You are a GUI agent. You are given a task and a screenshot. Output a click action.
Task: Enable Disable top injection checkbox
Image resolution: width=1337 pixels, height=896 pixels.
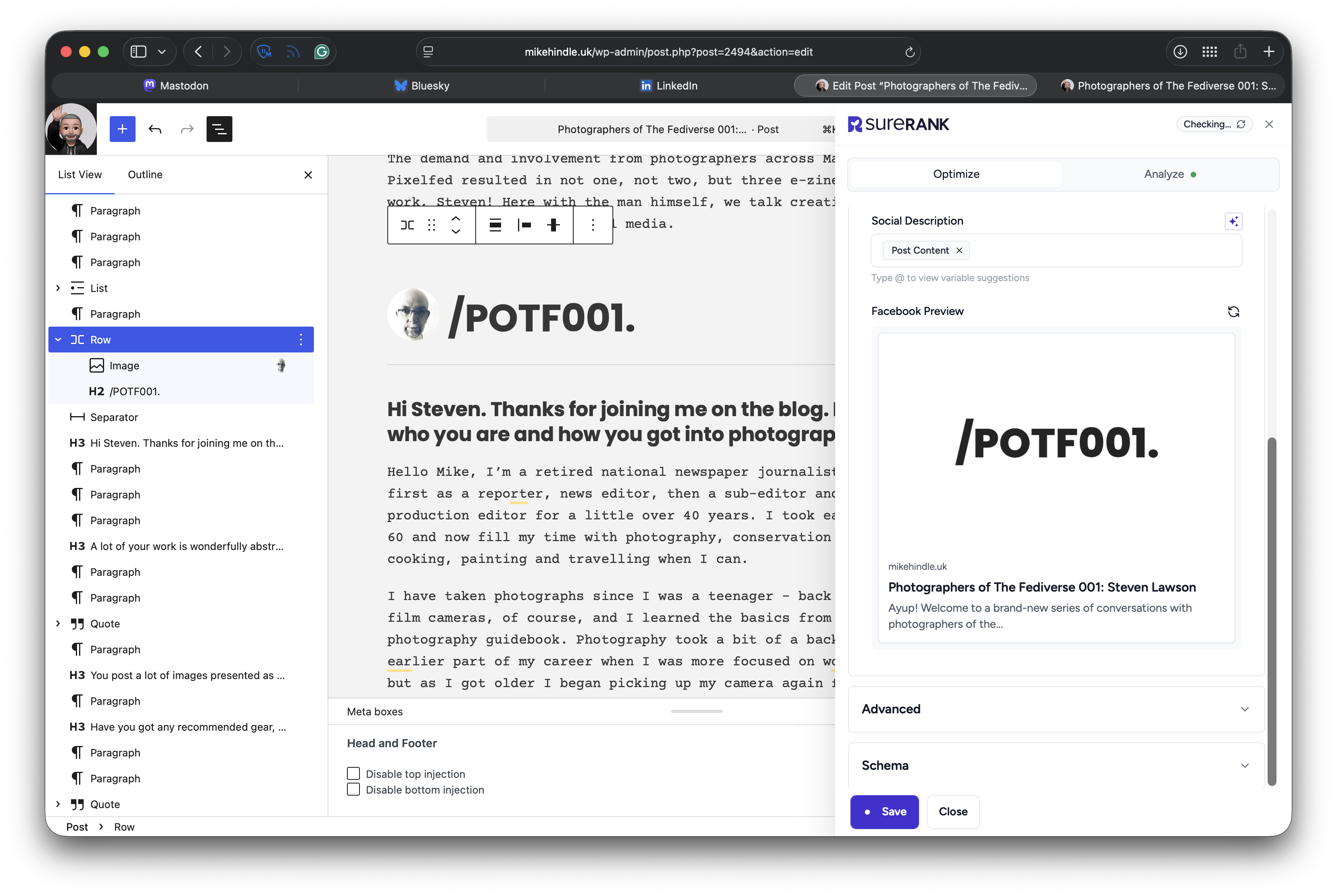pos(353,774)
